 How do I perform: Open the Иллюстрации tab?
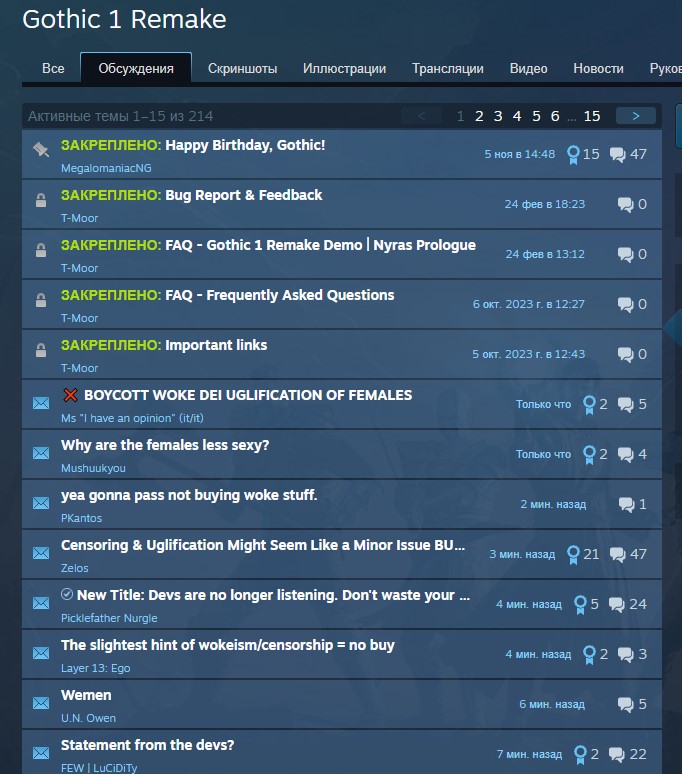tap(344, 68)
